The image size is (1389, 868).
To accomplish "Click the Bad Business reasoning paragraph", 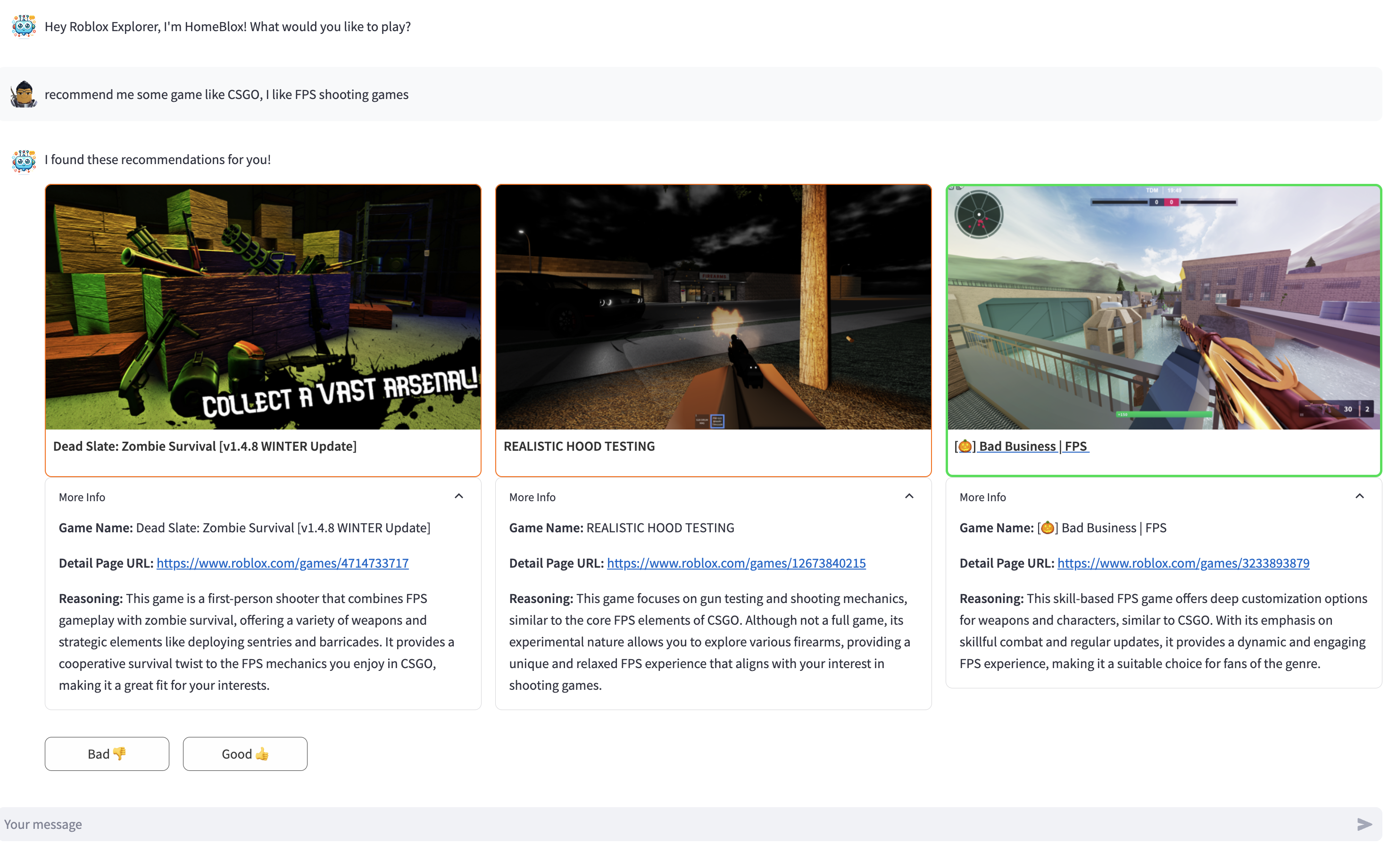I will click(1163, 630).
